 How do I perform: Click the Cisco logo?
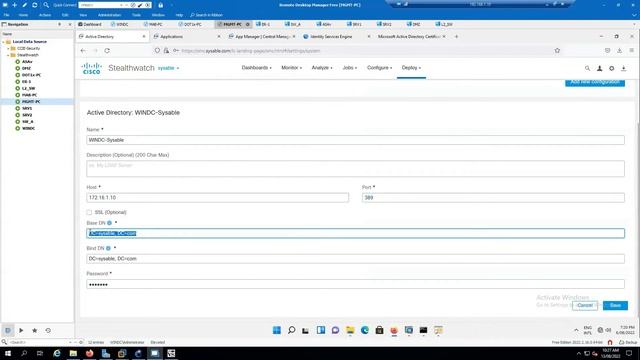click(91, 68)
